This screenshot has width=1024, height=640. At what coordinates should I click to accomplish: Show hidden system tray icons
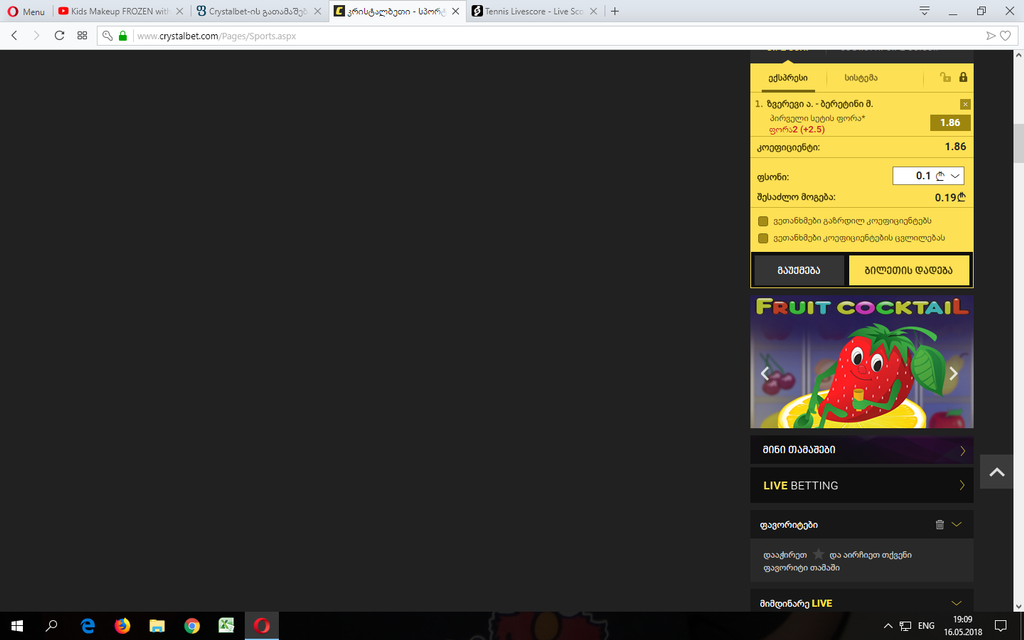(888, 626)
